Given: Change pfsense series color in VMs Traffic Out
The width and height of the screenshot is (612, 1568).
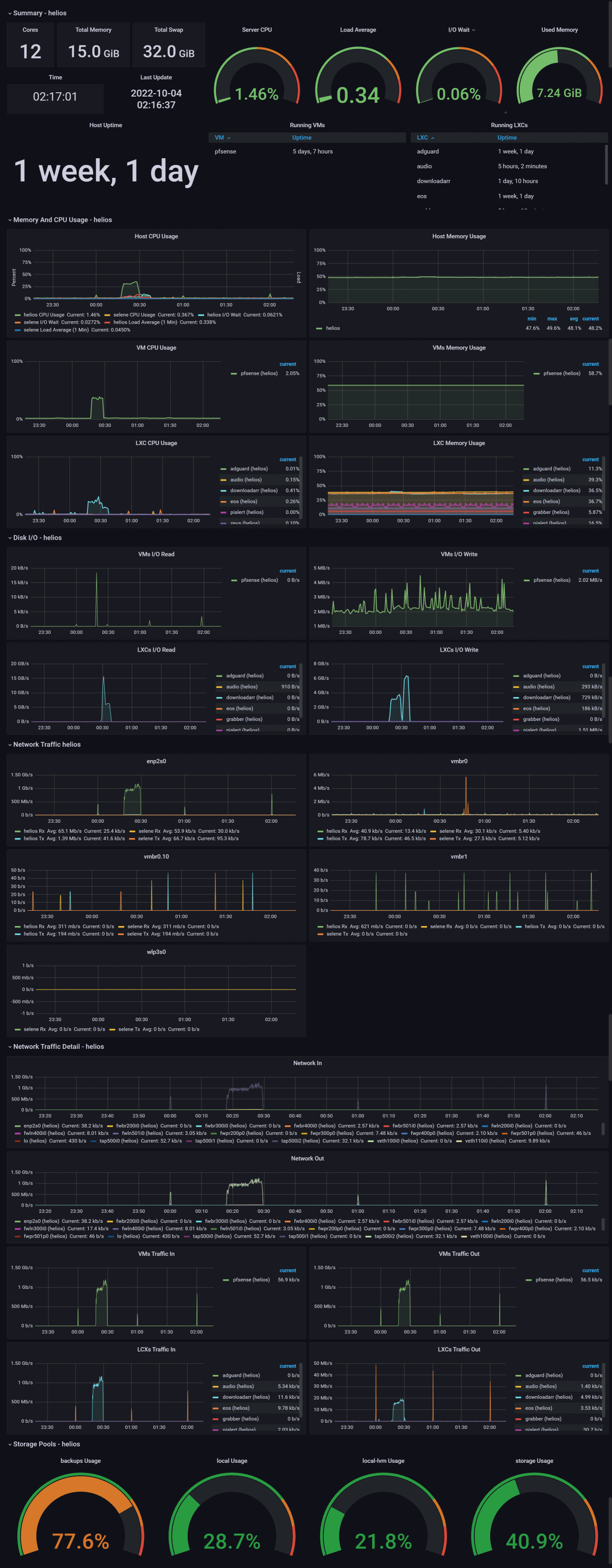Looking at the screenshot, I should pos(529,1279).
